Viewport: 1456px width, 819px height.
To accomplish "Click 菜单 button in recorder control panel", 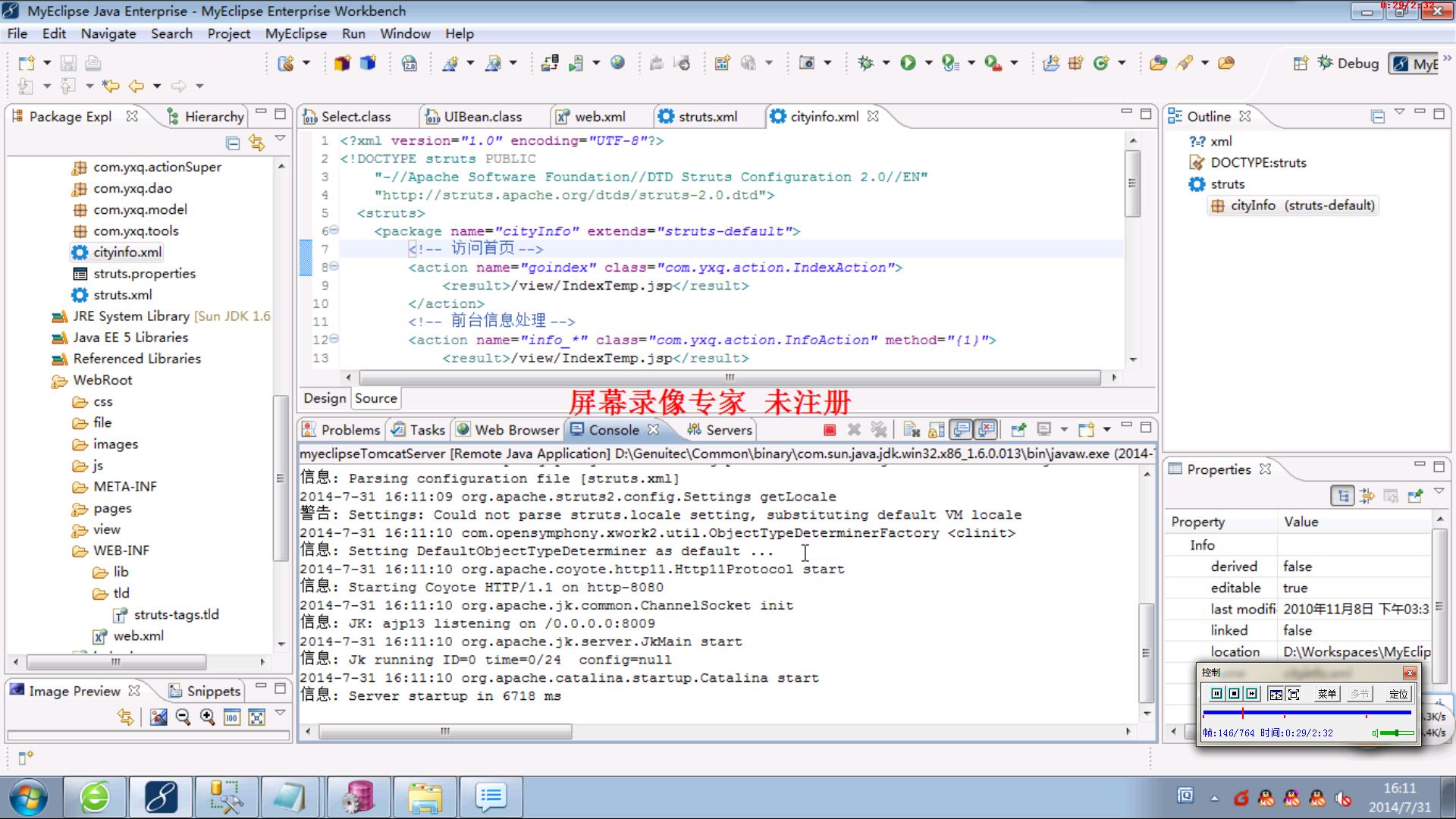I will coord(1326,694).
